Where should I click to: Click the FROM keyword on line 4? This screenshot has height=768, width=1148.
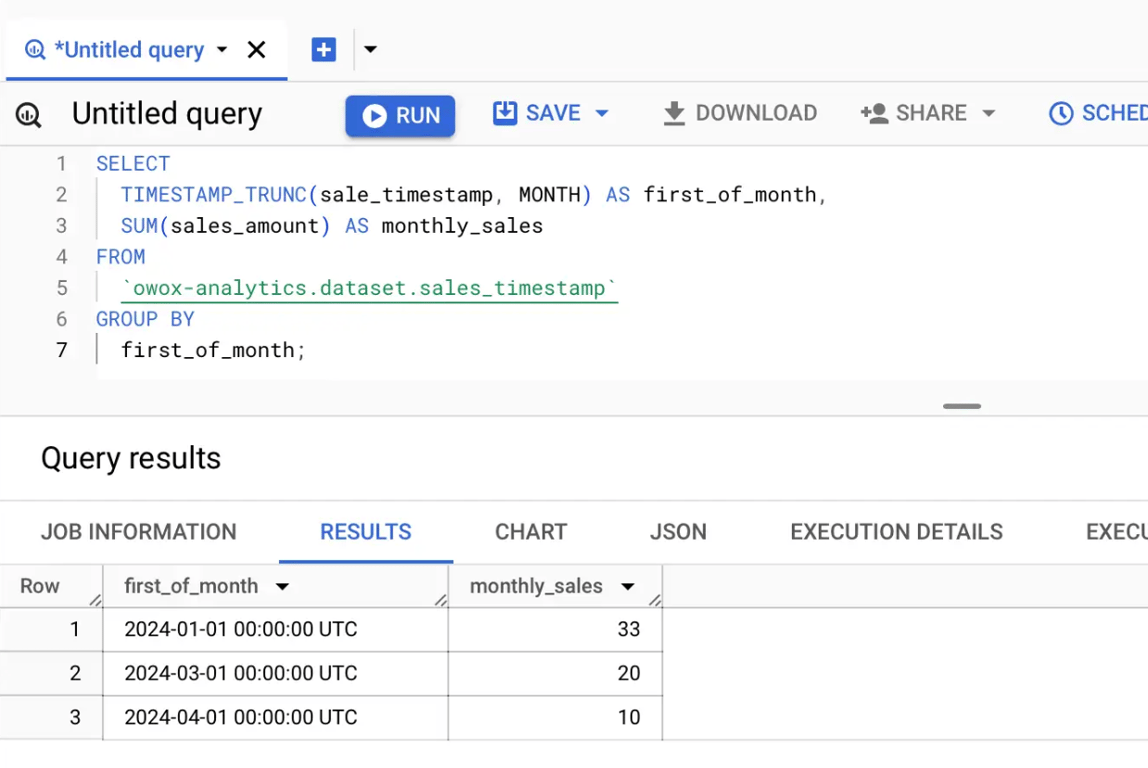[121, 257]
